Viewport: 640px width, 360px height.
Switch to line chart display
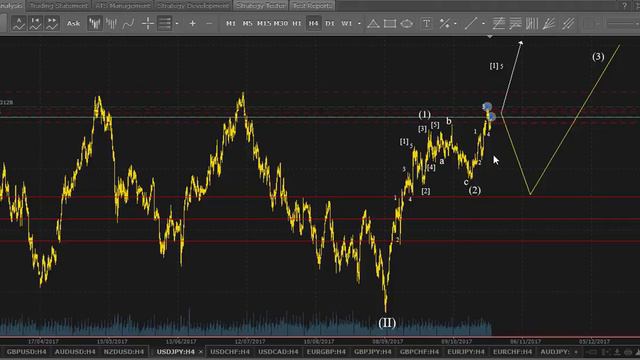[x=128, y=23]
